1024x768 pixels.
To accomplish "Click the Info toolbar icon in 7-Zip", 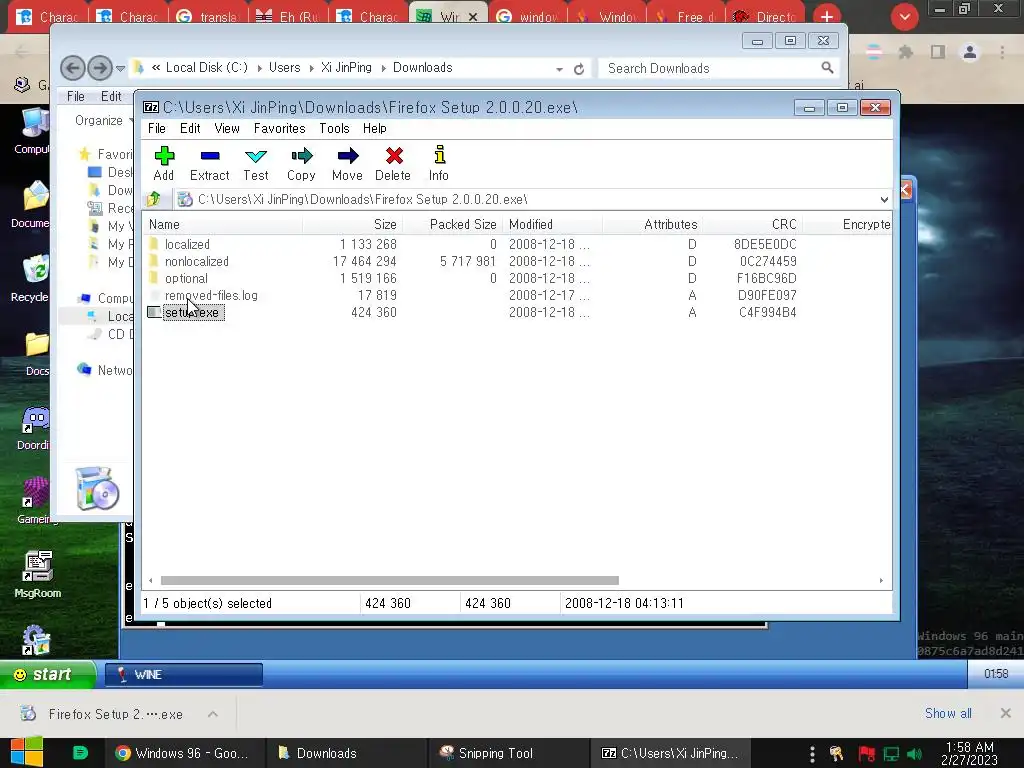I will click(x=439, y=163).
